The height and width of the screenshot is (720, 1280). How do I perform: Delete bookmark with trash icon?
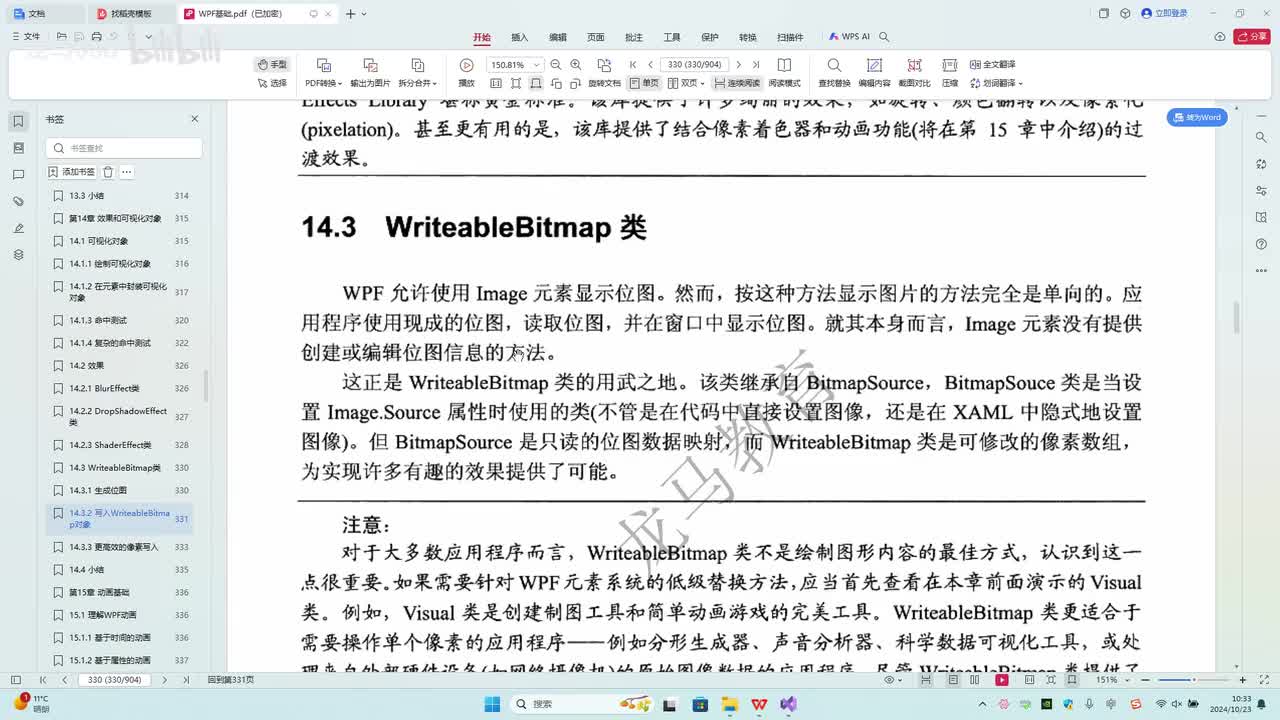click(109, 172)
